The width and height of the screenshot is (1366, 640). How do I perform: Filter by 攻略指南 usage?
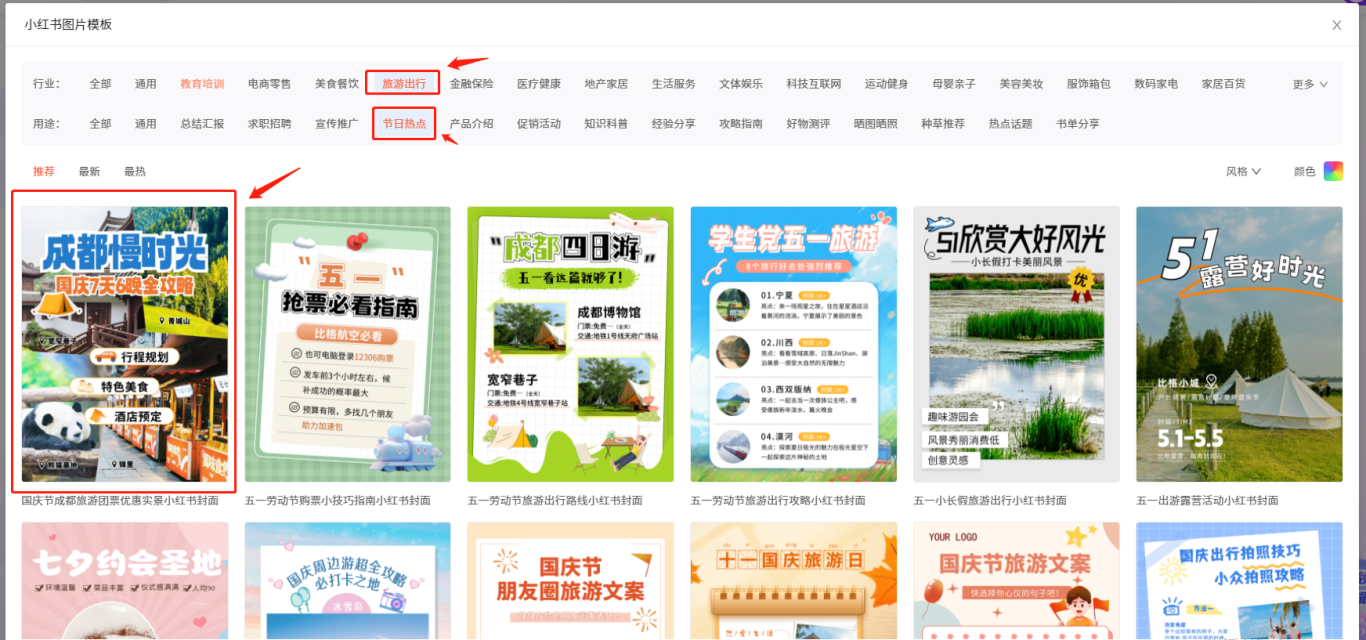740,124
